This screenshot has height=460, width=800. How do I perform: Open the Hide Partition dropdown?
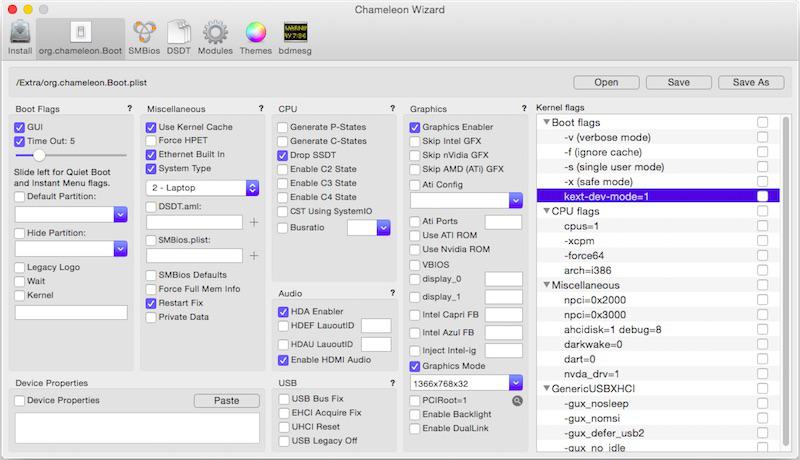tap(120, 249)
